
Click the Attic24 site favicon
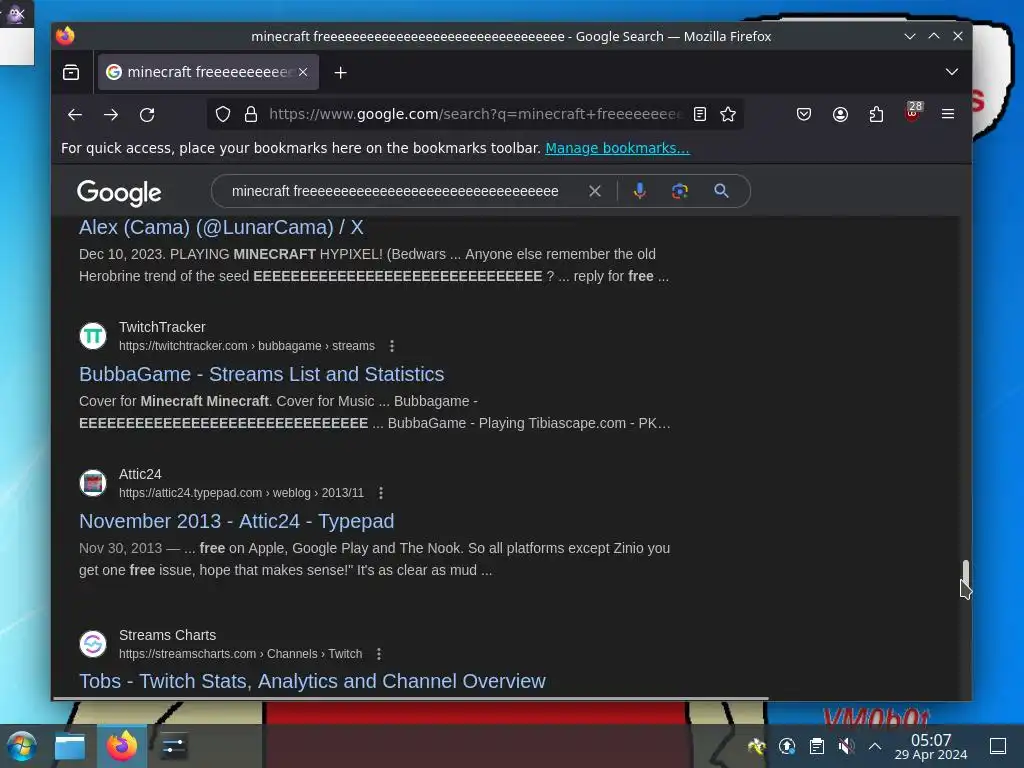[x=93, y=483]
